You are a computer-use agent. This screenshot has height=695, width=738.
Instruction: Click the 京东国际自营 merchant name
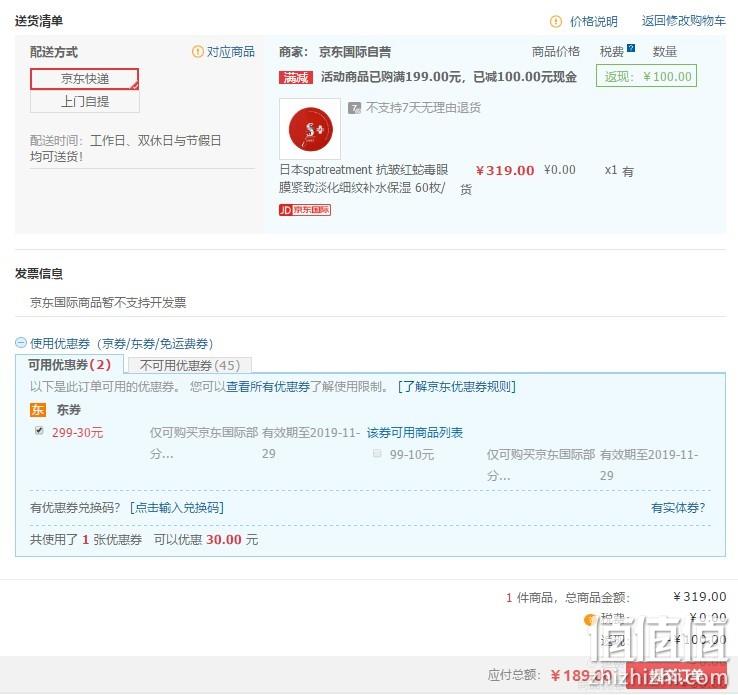tap(355, 52)
